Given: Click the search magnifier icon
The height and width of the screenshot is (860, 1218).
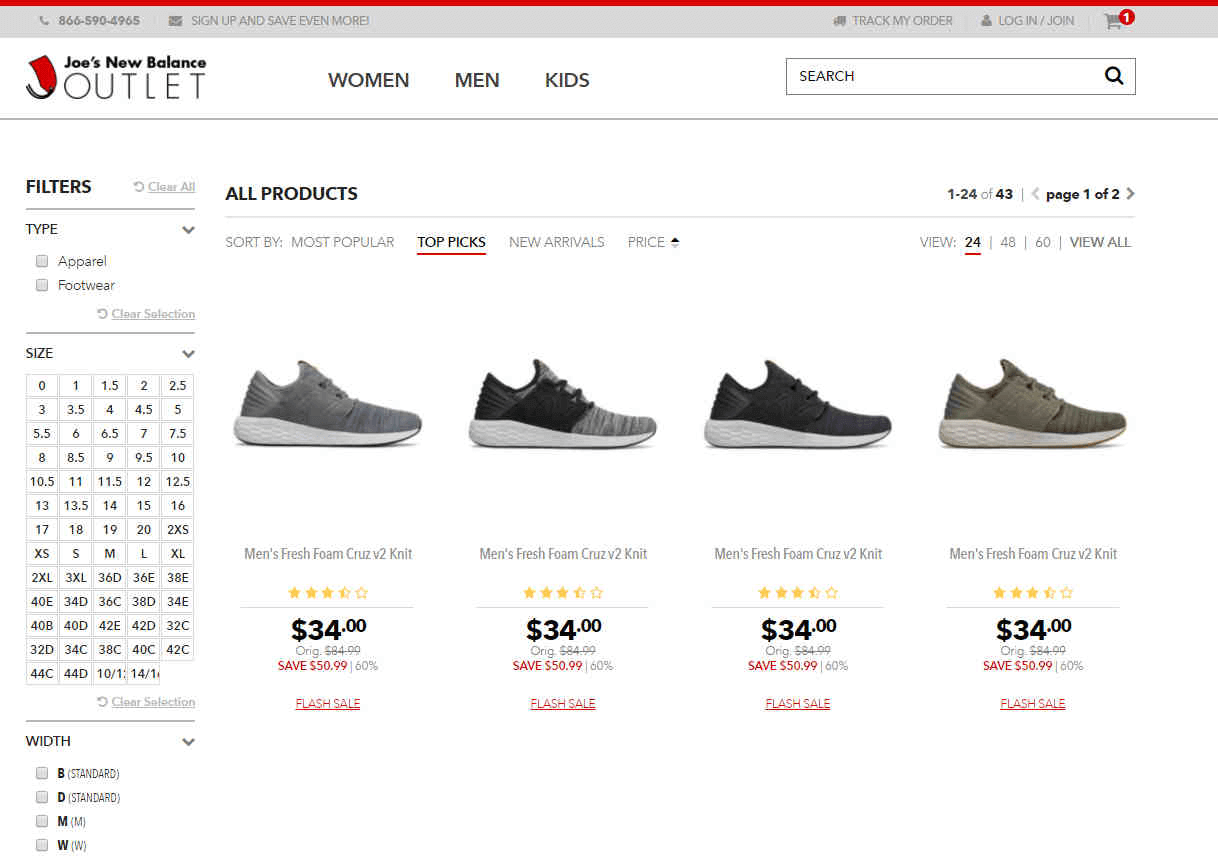Looking at the screenshot, I should click(1114, 76).
